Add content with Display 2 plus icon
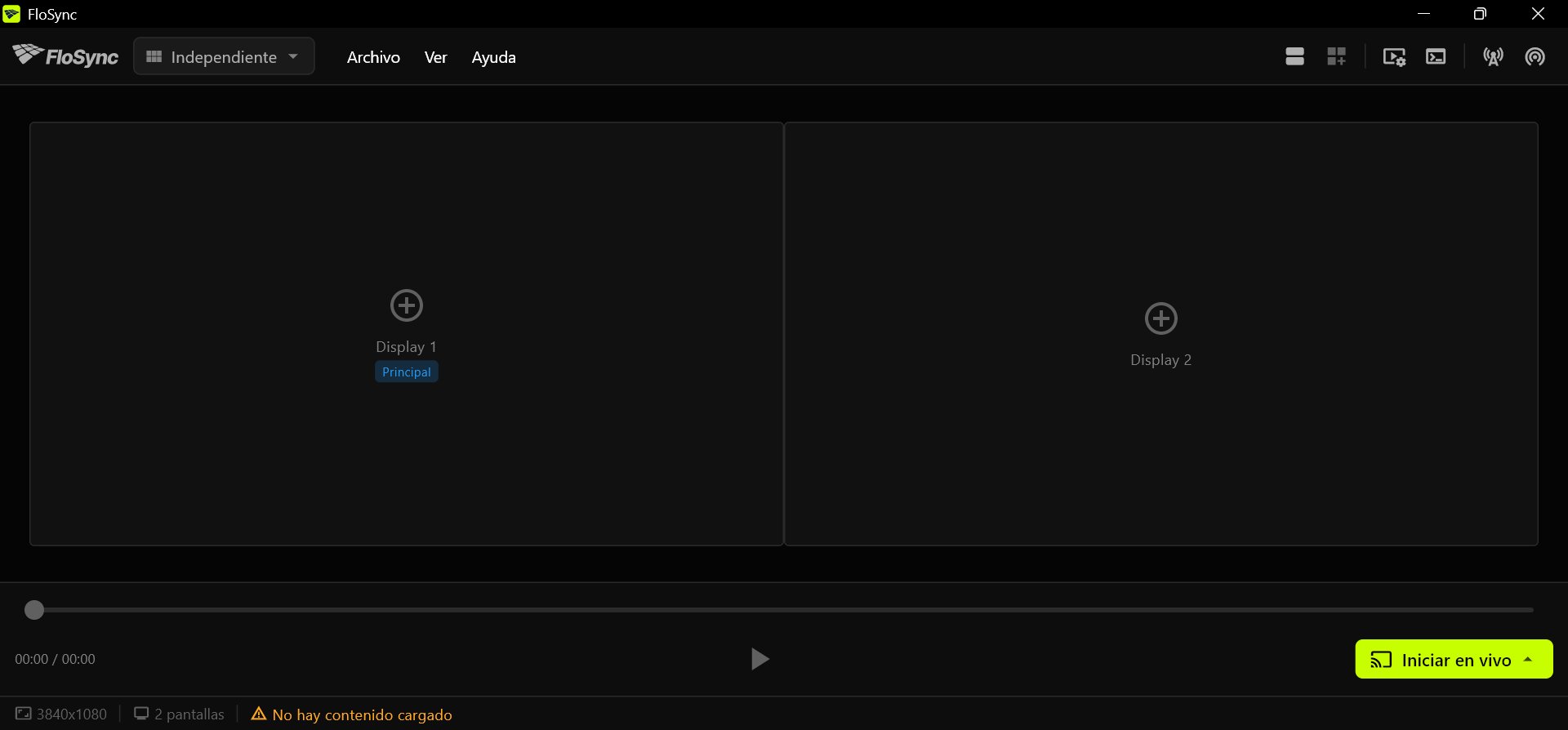The height and width of the screenshot is (730, 1568). click(1161, 318)
